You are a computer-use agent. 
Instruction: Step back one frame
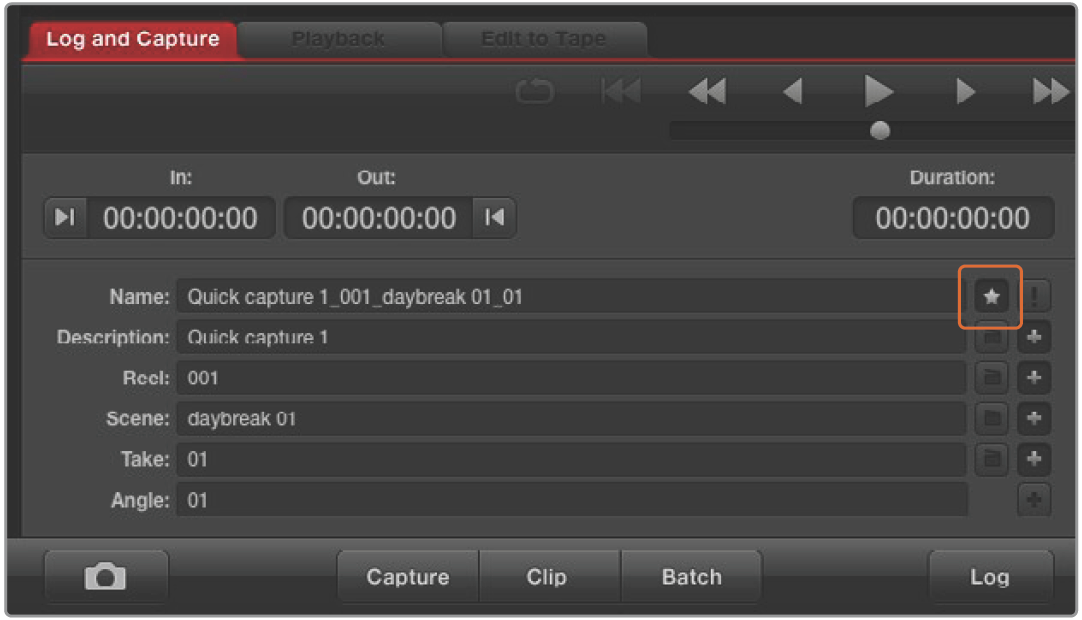coord(792,92)
